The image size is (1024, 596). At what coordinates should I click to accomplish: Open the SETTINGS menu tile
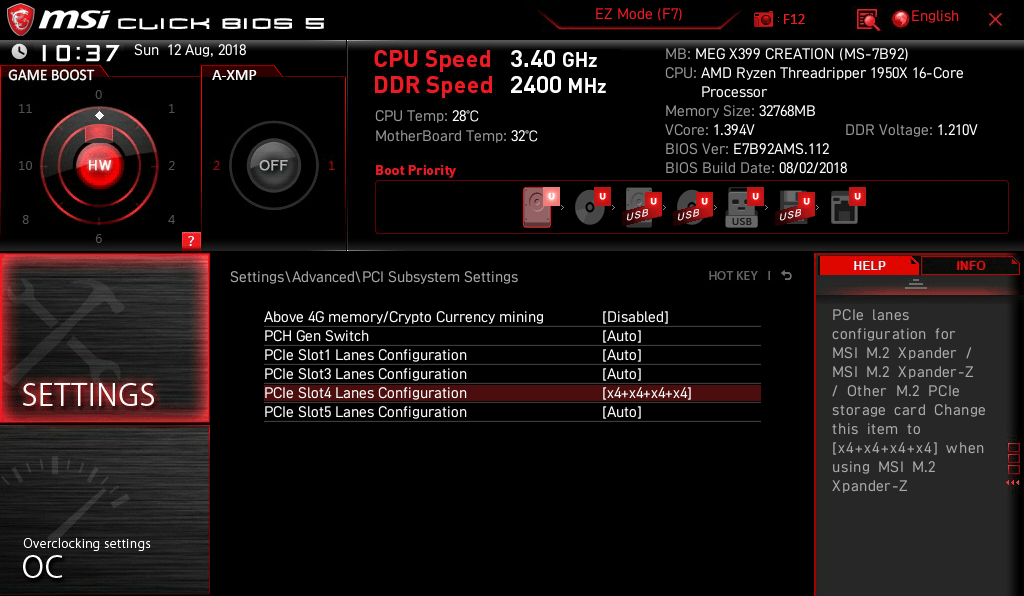point(104,338)
